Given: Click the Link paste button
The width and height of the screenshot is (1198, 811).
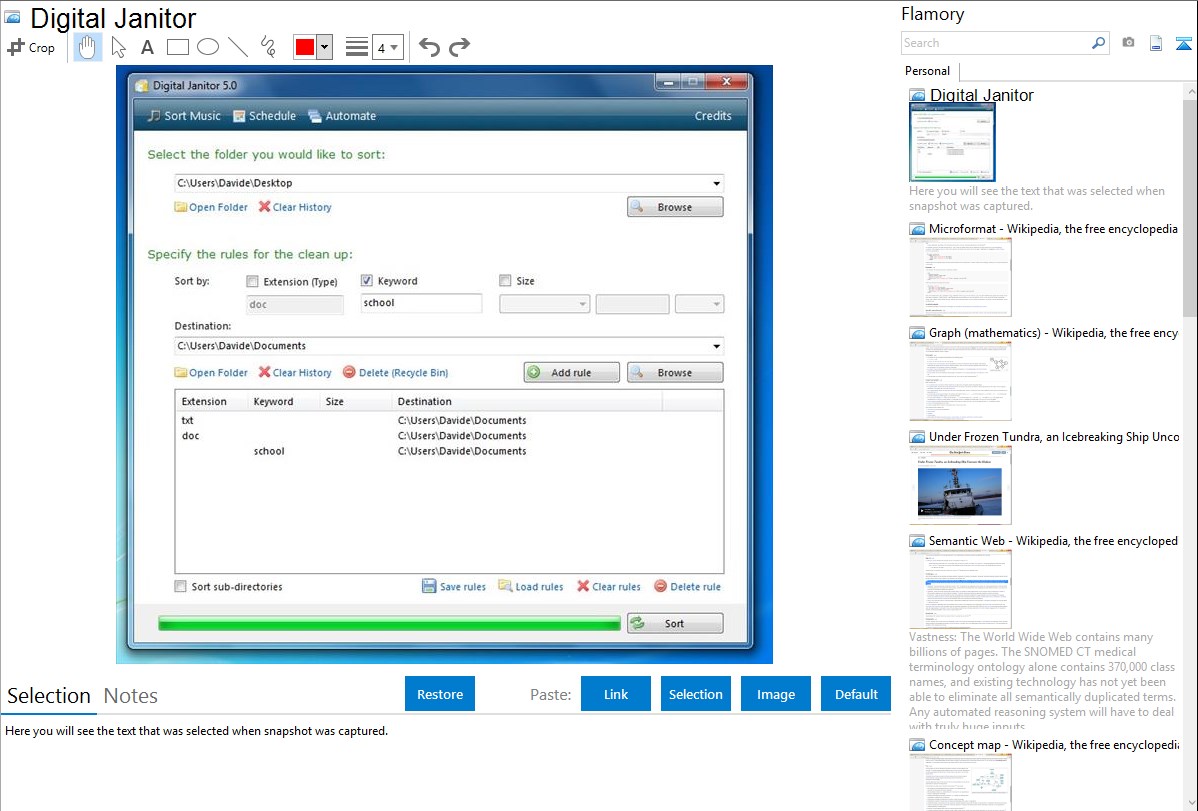Looking at the screenshot, I should (x=616, y=694).
